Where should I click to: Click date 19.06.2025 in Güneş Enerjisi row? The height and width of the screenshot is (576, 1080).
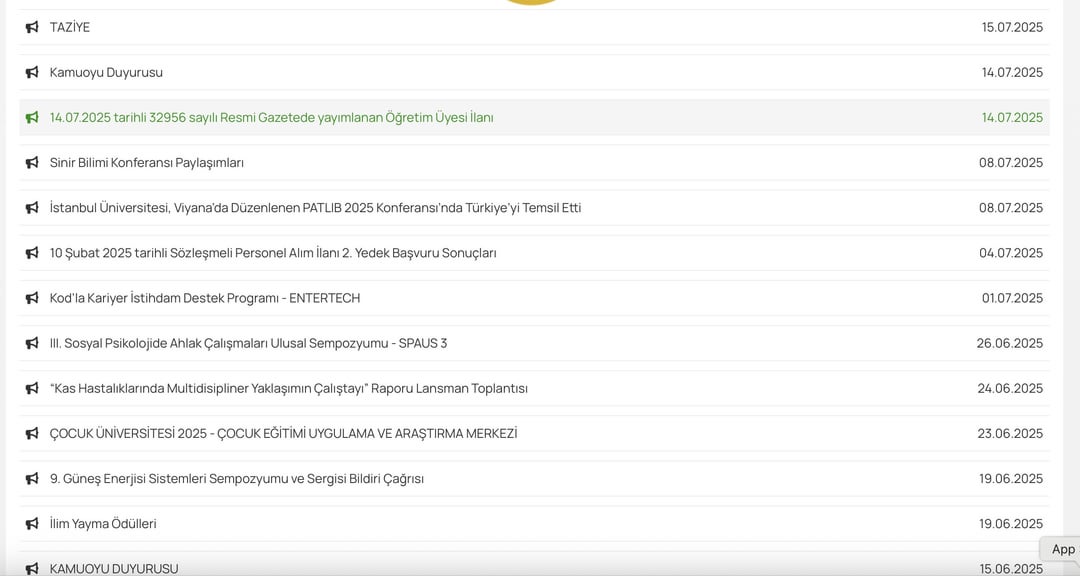click(x=1010, y=479)
